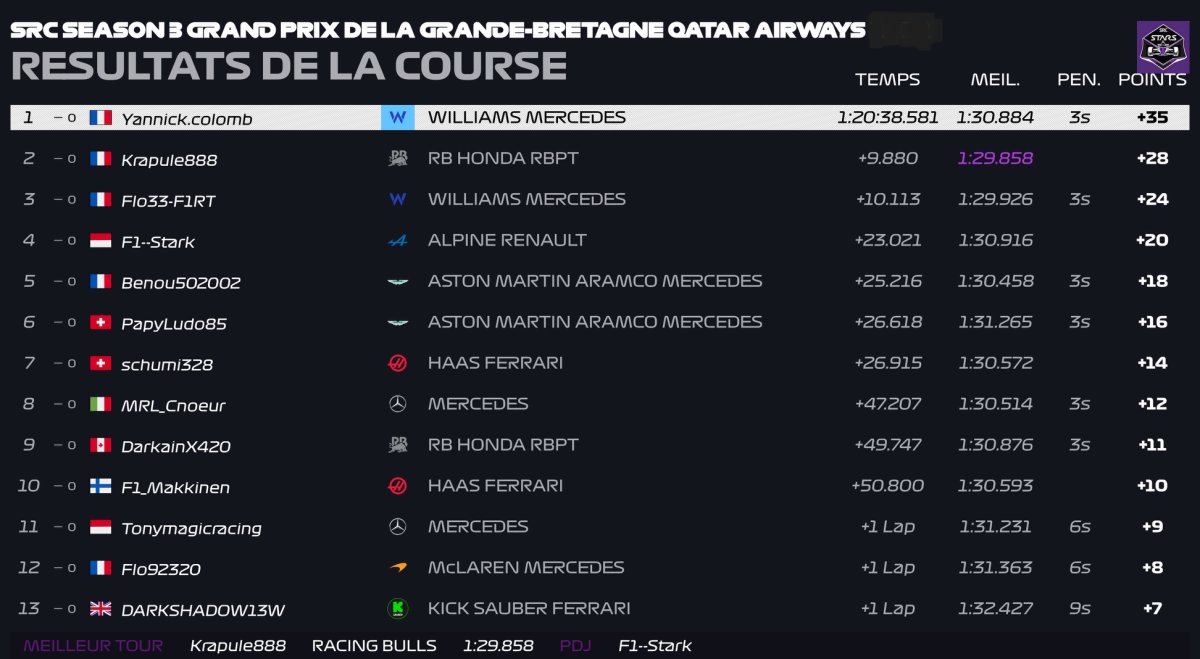Click the MEILLEUR TOUR label at bottom
This screenshot has height=659, width=1200.
point(93,645)
